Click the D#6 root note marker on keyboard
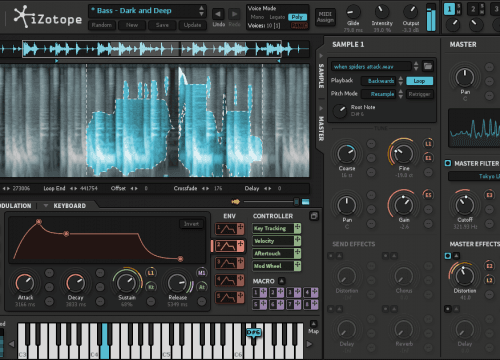The image size is (500, 360). pyautogui.click(x=253, y=332)
